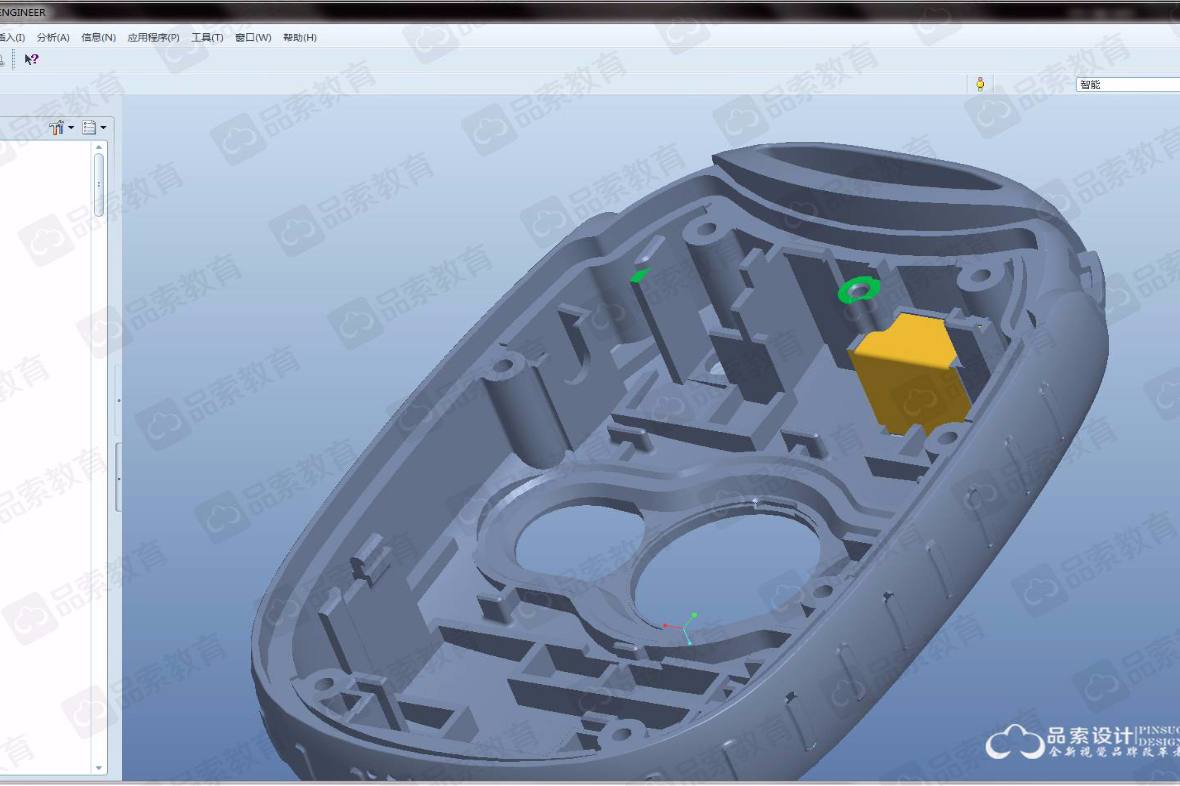The width and height of the screenshot is (1180, 786).
Task: Click the regeneration traffic light status icon
Action: [x=980, y=84]
